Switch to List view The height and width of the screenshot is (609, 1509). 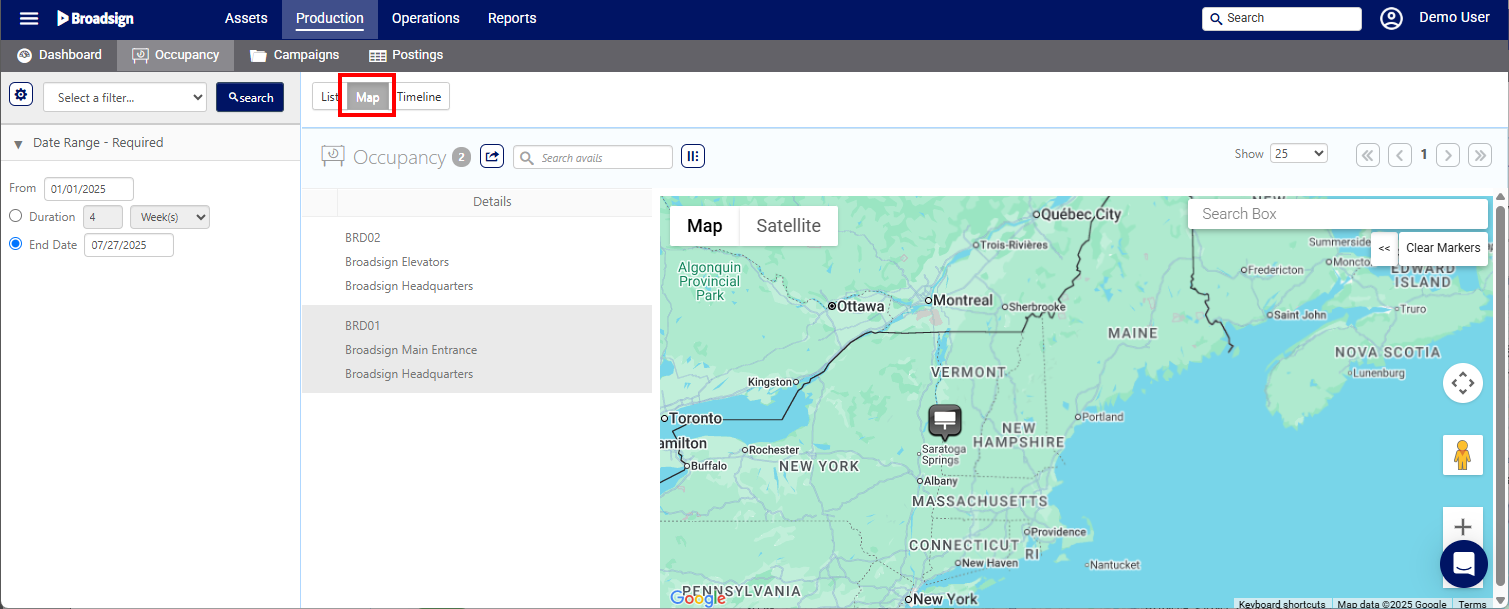coord(329,97)
